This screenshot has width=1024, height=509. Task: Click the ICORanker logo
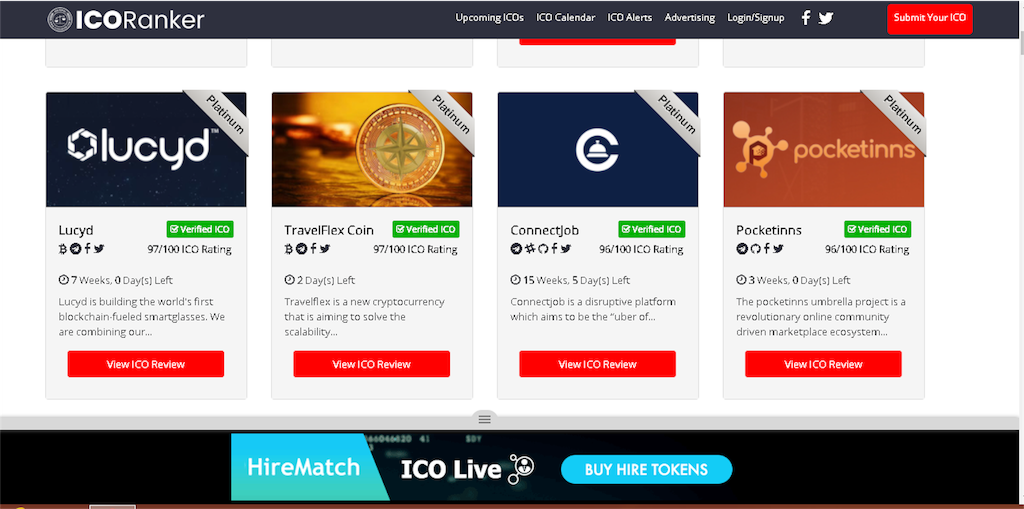tap(125, 20)
